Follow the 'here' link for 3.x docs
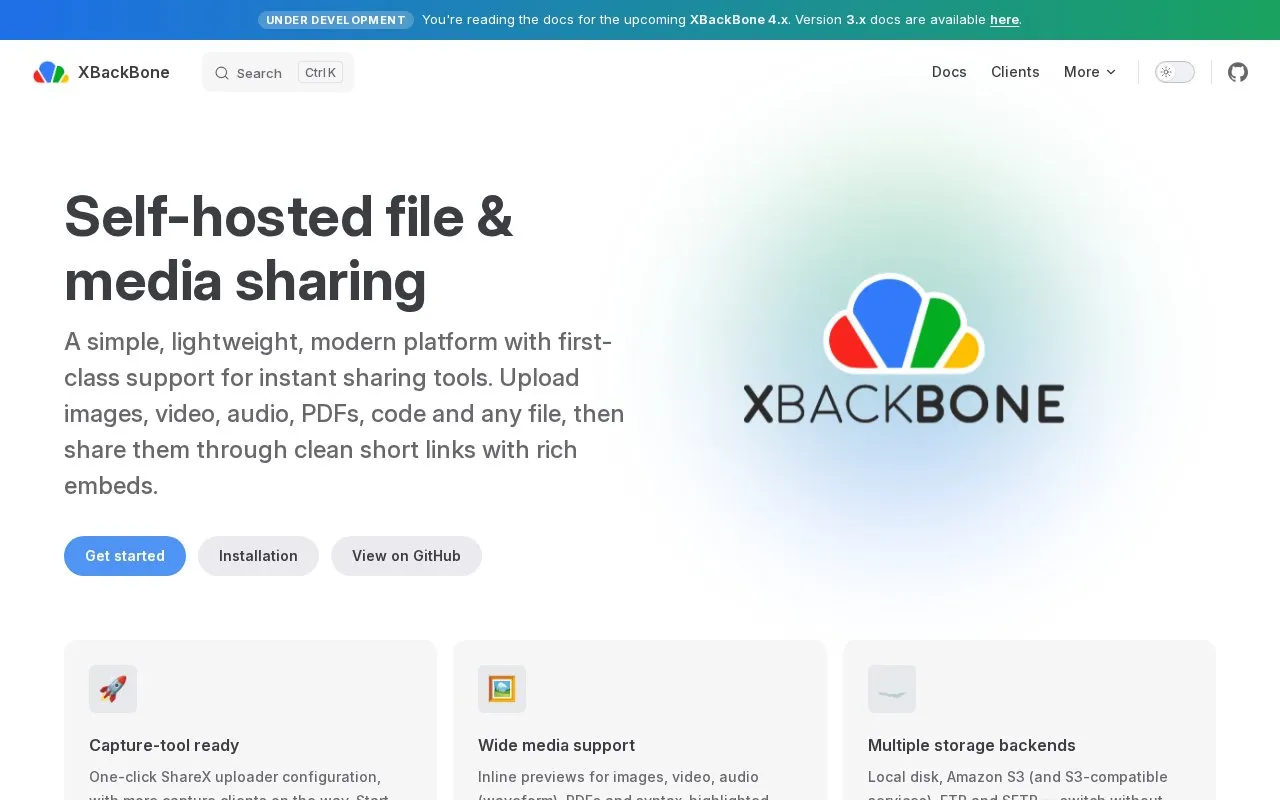1280x800 pixels. 1004,20
